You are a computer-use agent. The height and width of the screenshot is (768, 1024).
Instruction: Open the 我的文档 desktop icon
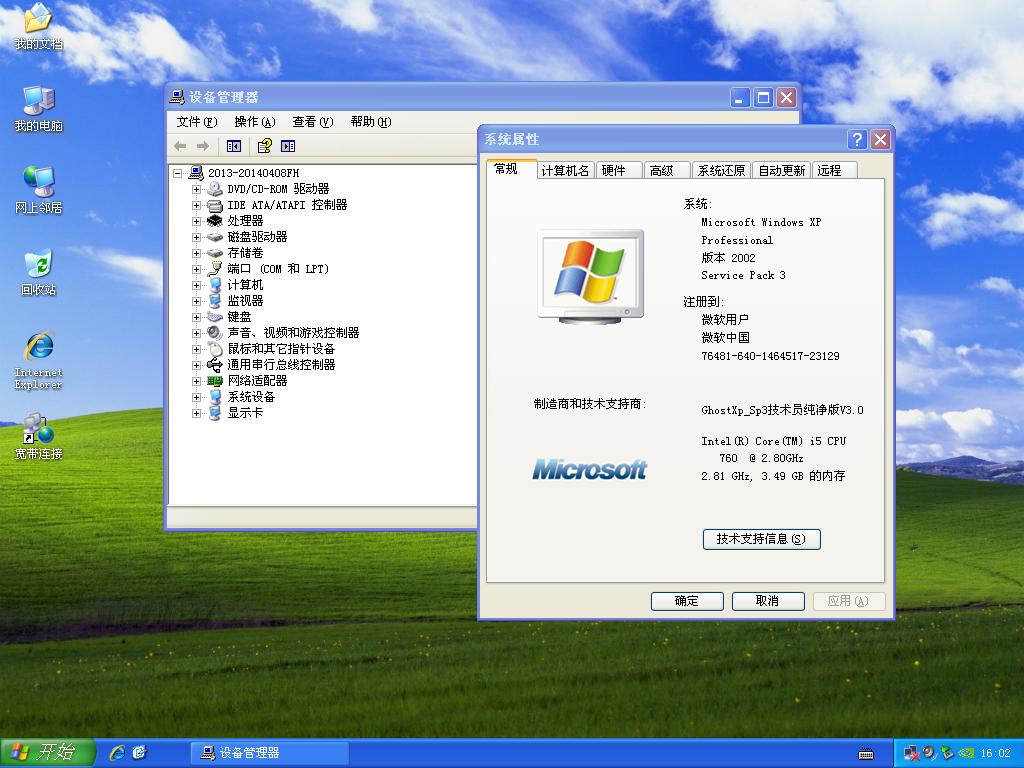(x=39, y=27)
